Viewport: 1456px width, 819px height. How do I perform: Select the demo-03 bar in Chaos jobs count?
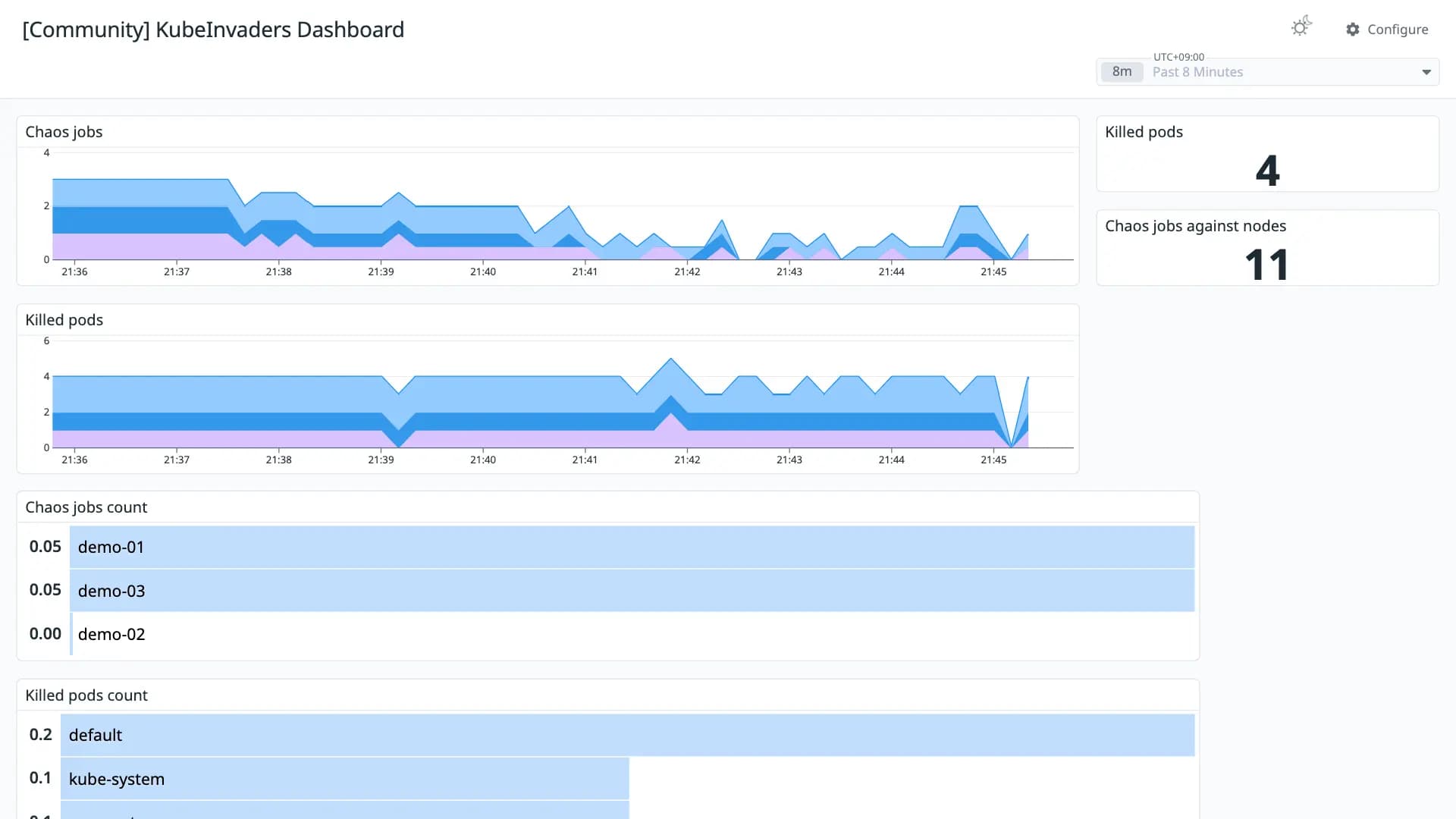click(632, 591)
